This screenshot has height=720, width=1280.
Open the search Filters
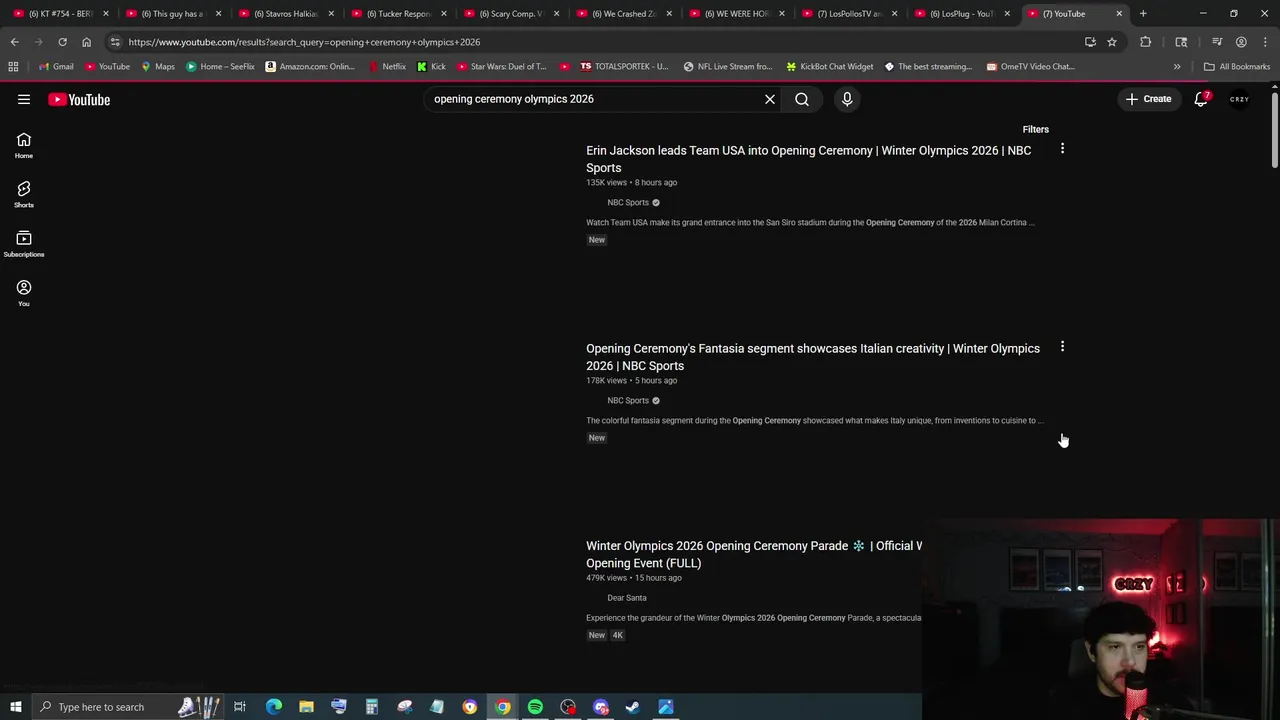coord(1035,129)
